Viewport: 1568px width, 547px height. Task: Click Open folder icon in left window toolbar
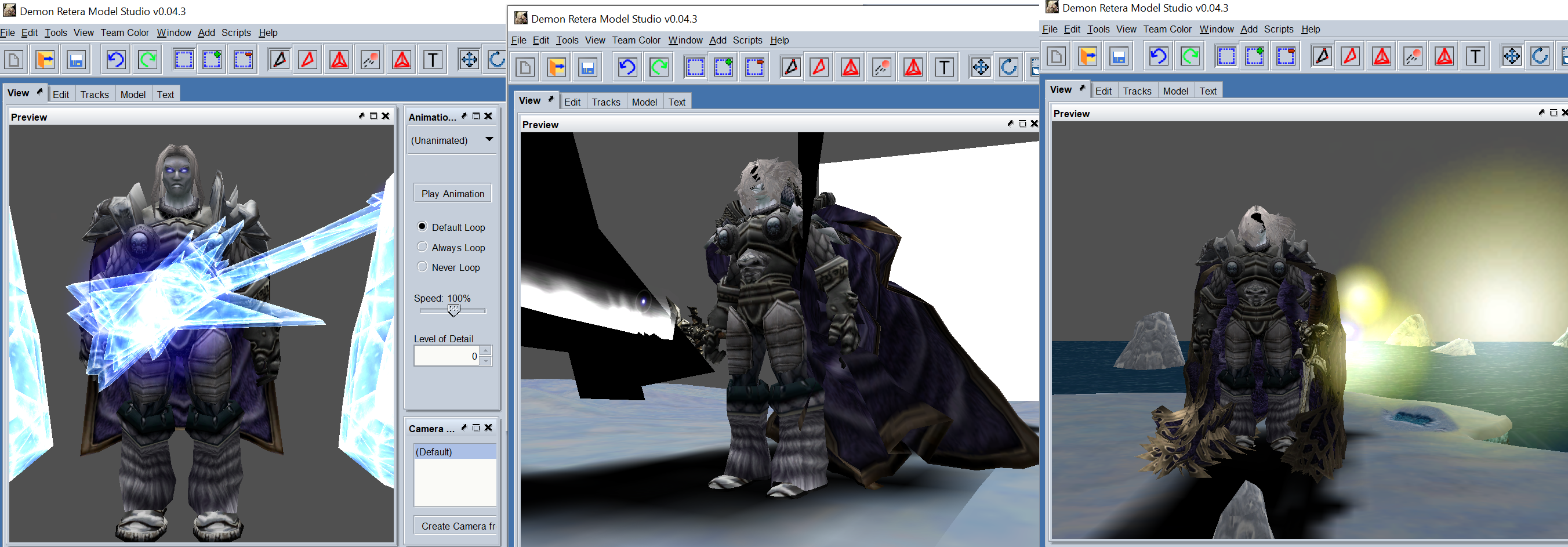(46, 60)
